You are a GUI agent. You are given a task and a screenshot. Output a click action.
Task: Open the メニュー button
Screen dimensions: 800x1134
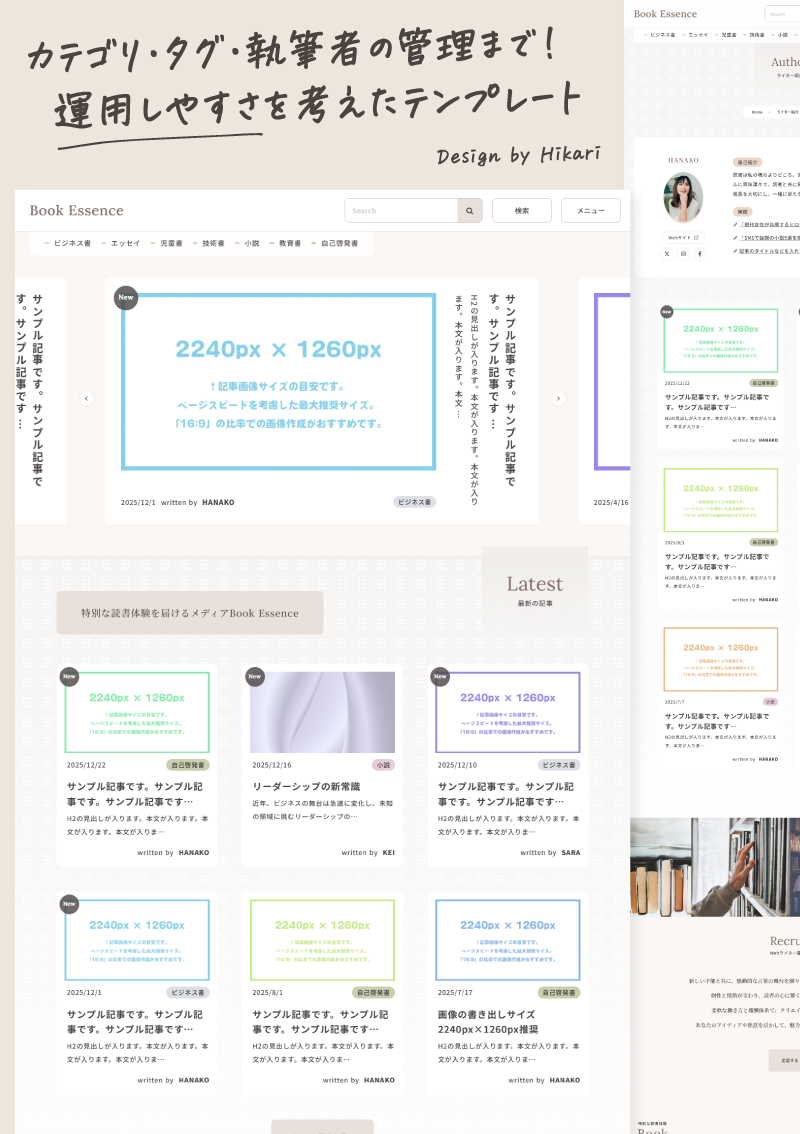point(590,210)
